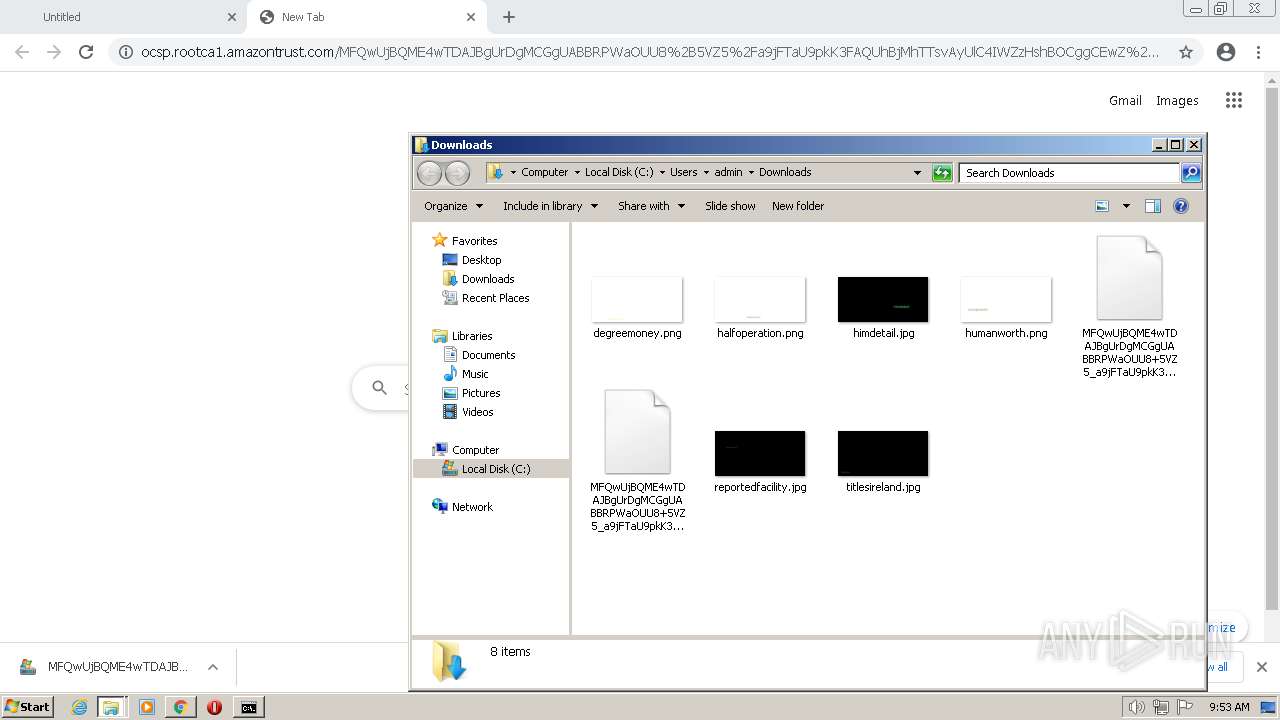Open the Share with dropdown
This screenshot has height=720, width=1280.
pyautogui.click(x=651, y=206)
